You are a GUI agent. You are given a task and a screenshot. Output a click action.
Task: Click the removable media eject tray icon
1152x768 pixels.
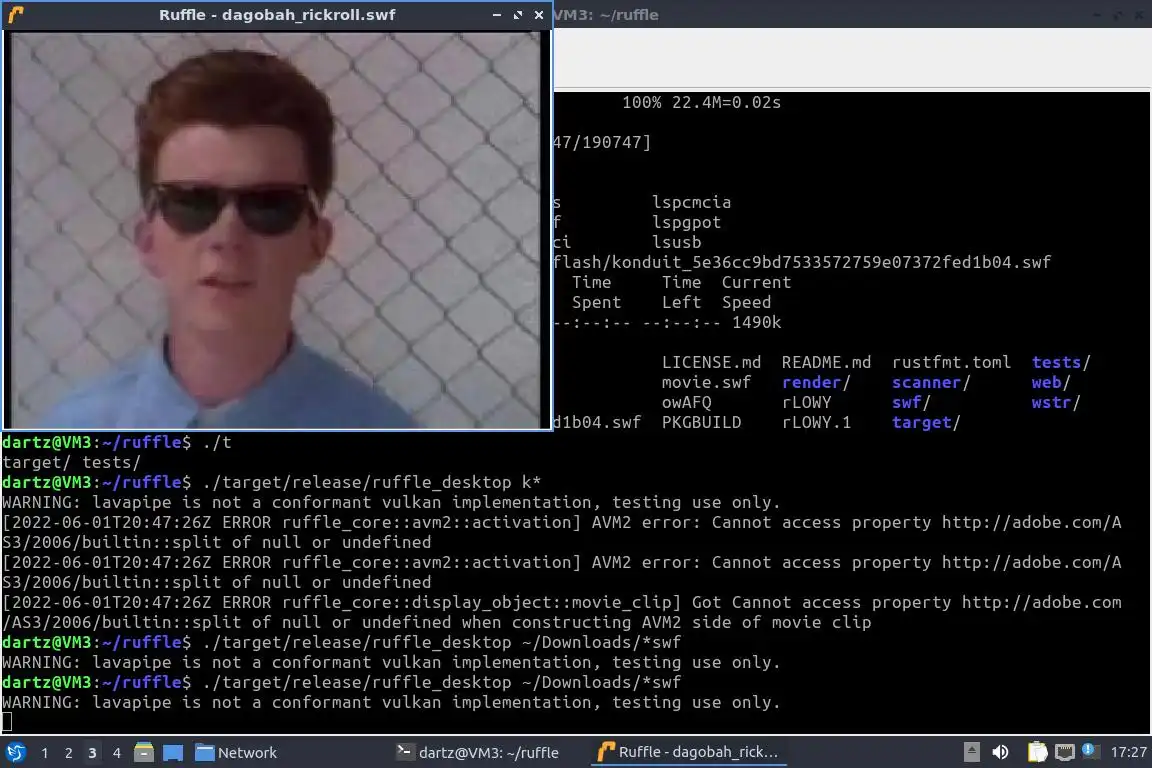(x=971, y=752)
